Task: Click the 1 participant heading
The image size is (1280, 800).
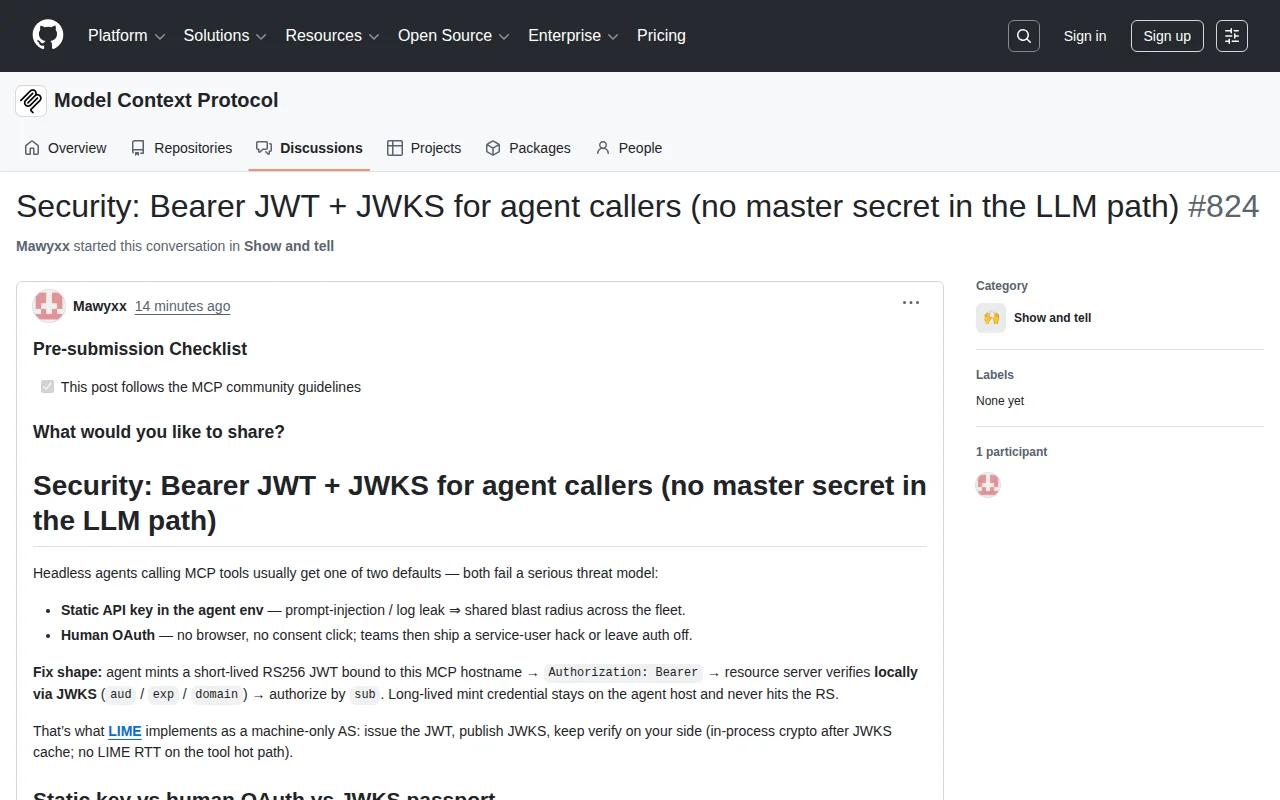Action: tap(1012, 452)
